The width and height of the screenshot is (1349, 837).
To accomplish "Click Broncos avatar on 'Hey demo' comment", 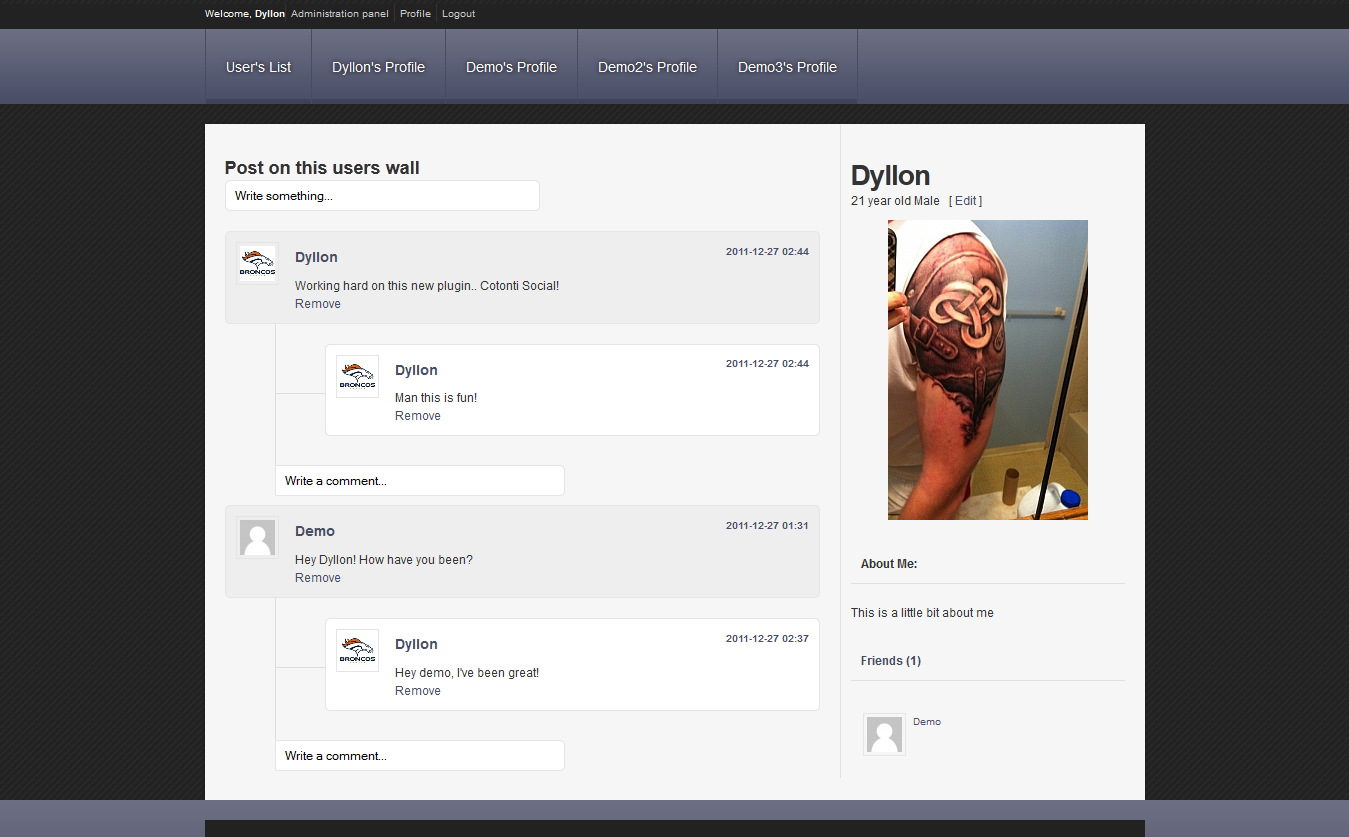I will click(x=357, y=650).
